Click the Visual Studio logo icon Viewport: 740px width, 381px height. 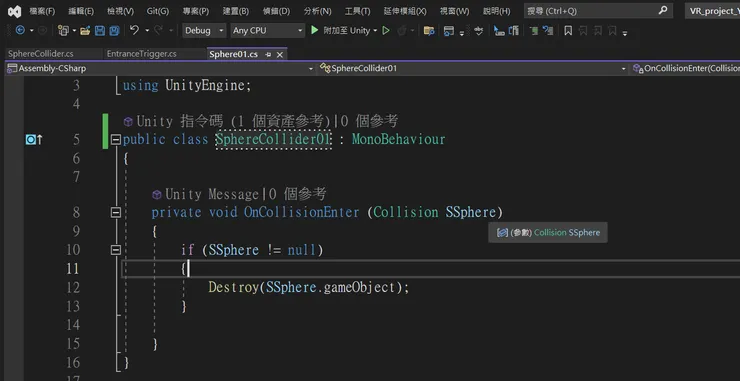click(15, 11)
